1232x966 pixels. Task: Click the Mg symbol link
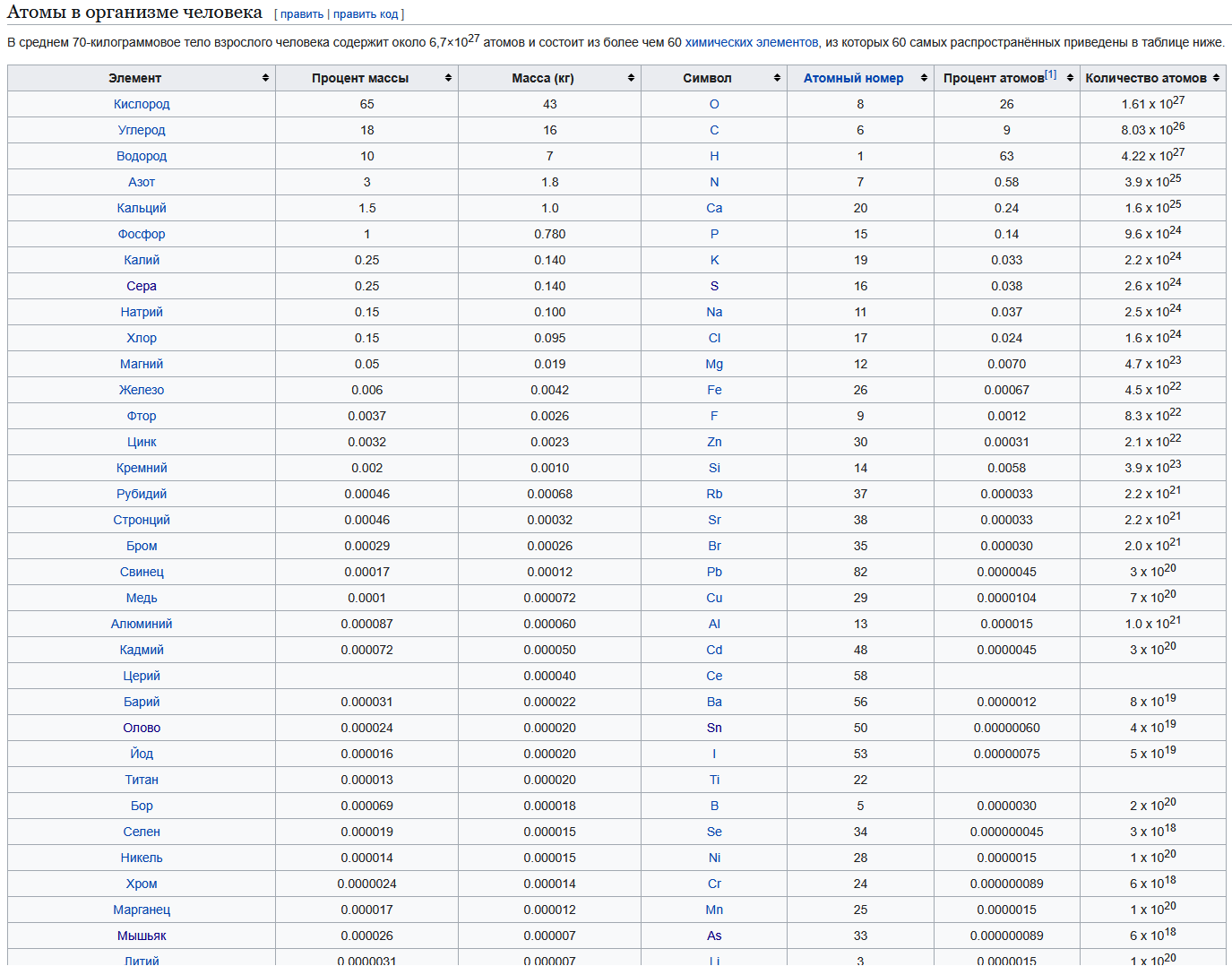(714, 364)
